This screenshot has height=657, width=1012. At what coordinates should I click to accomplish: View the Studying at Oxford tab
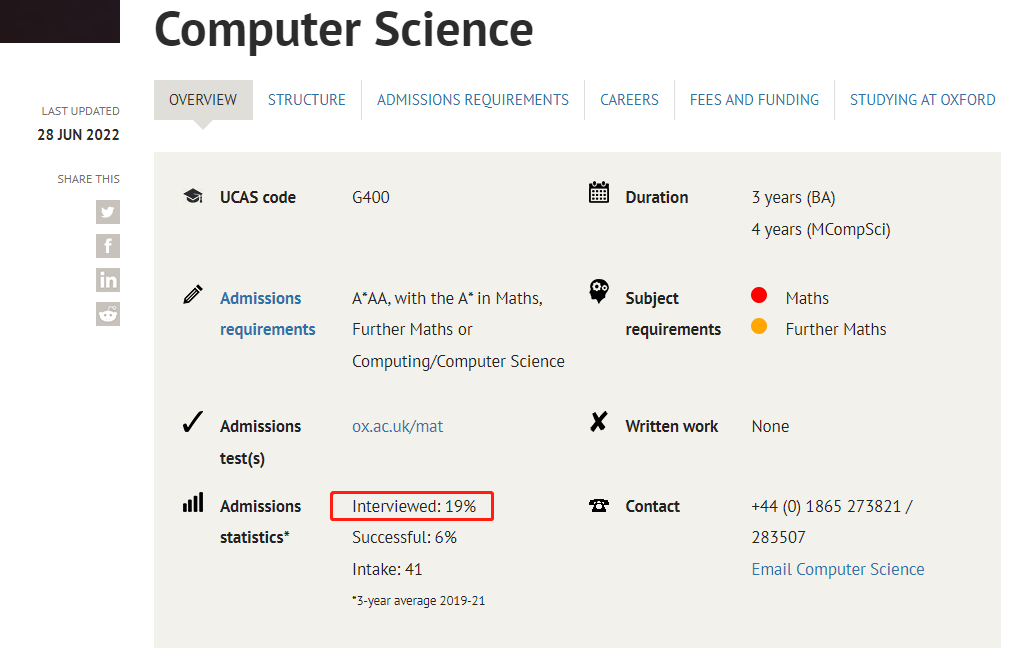point(922,100)
